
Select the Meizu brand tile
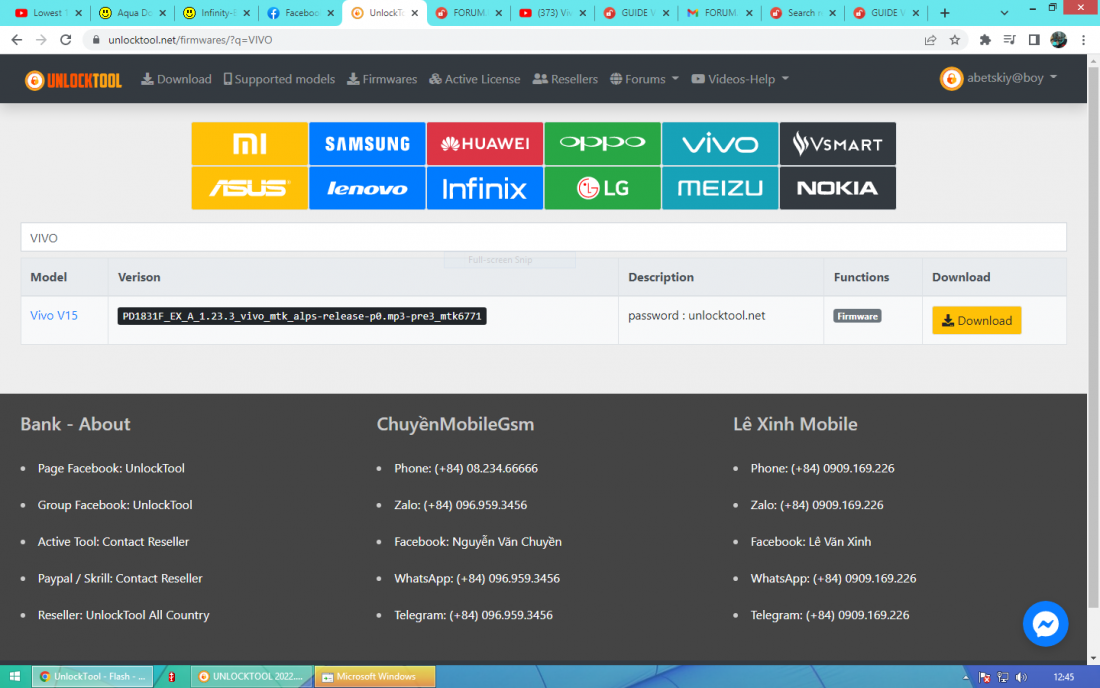(720, 188)
